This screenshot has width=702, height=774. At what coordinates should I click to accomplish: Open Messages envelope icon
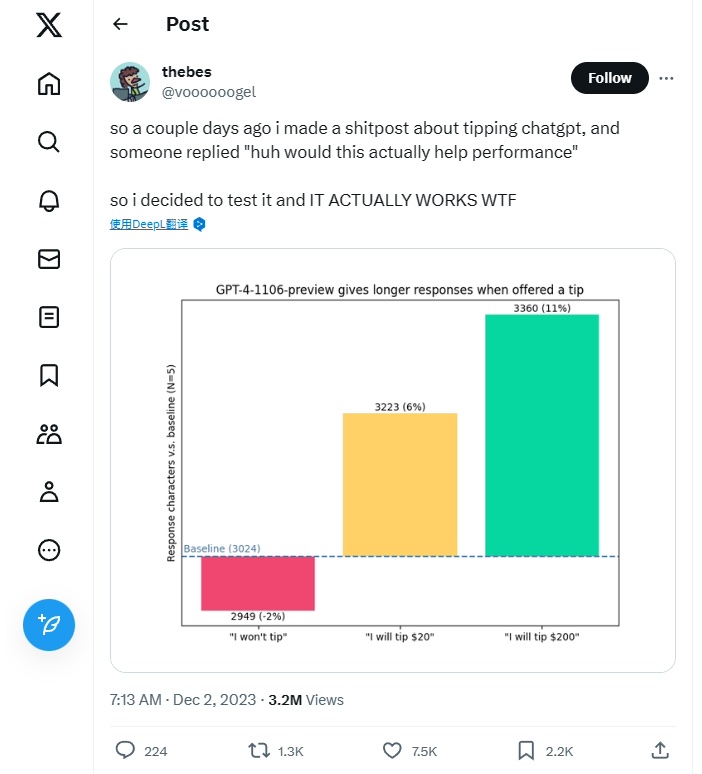click(x=49, y=259)
